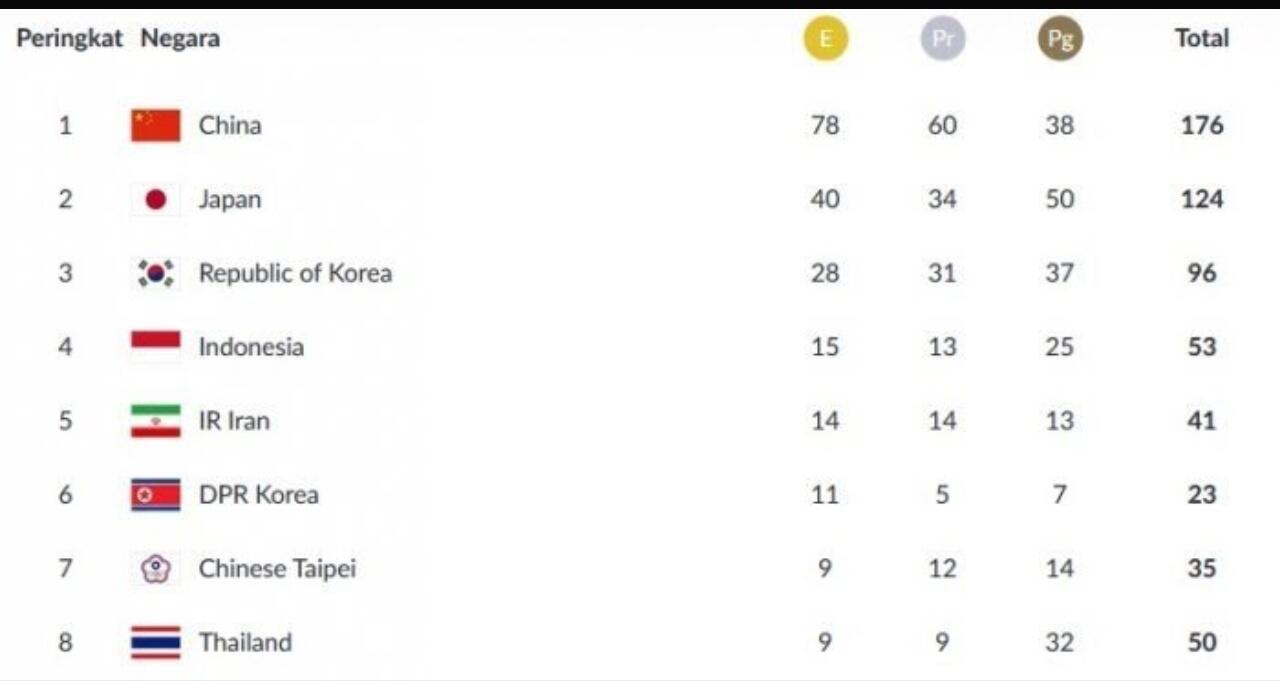Click the gold medal 'E' icon
The width and height of the screenshot is (1280, 681).
[826, 40]
